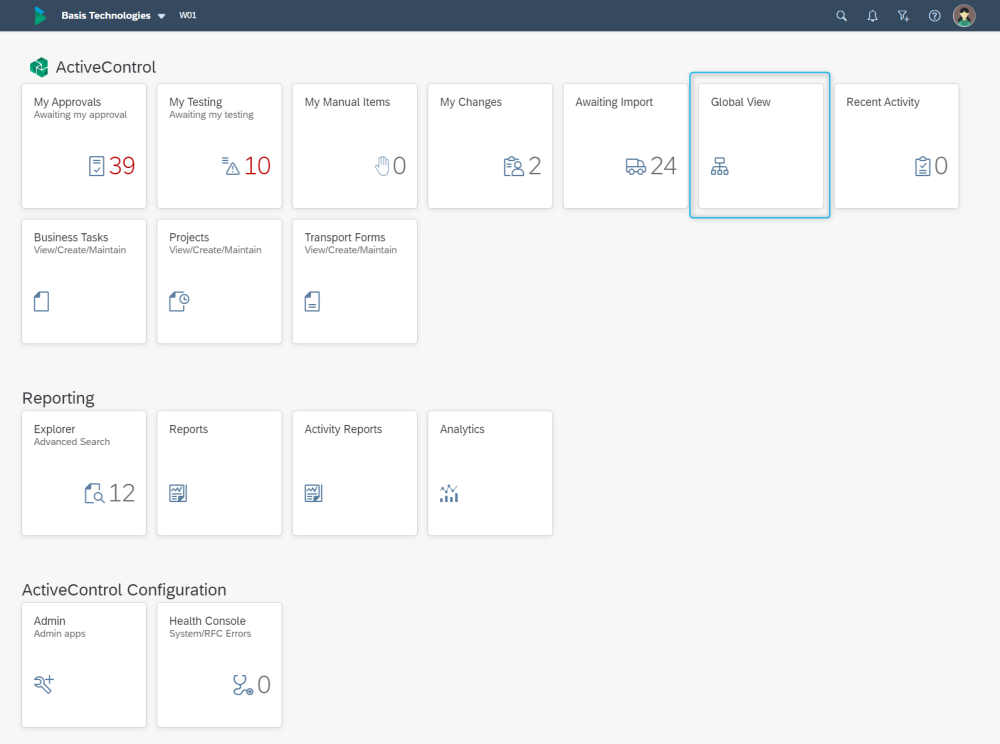Viewport: 1000px width, 744px height.
Task: Open the Analytics tile title
Action: [x=462, y=429]
